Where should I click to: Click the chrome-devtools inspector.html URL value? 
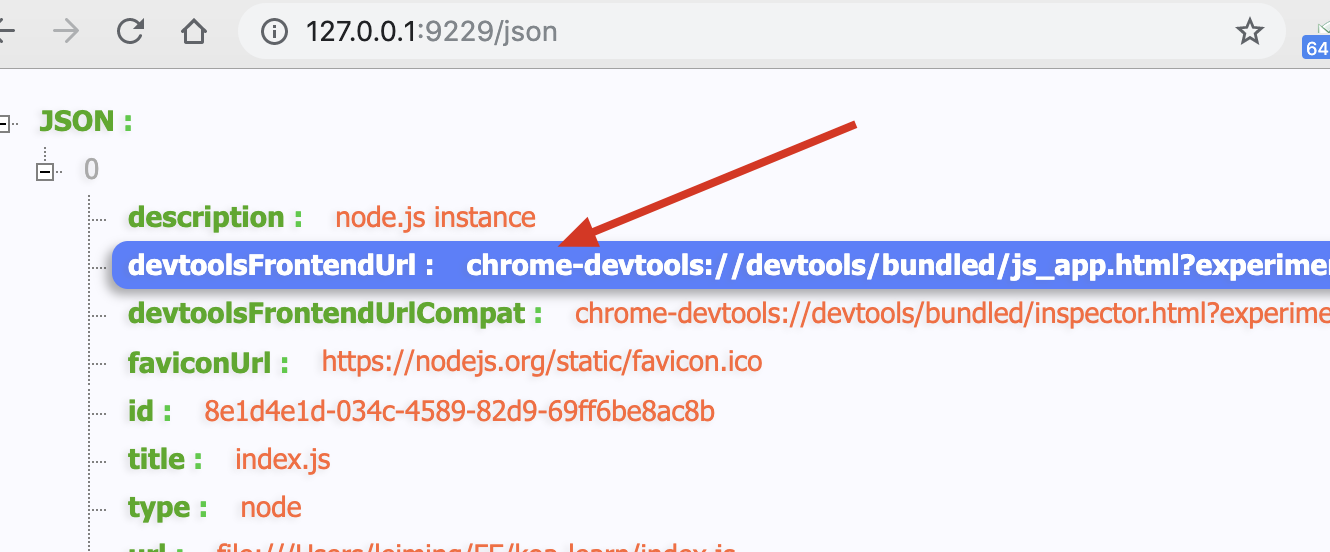pyautogui.click(x=952, y=313)
